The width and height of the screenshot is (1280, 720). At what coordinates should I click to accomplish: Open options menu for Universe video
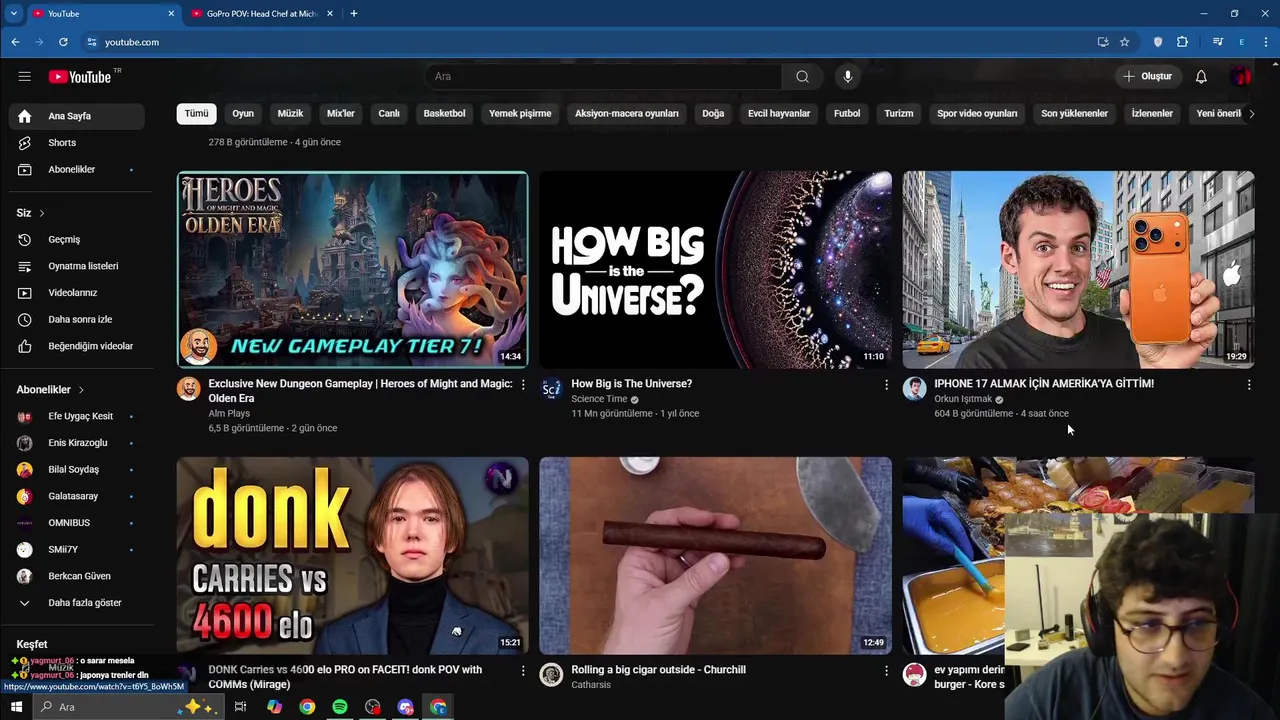point(886,385)
